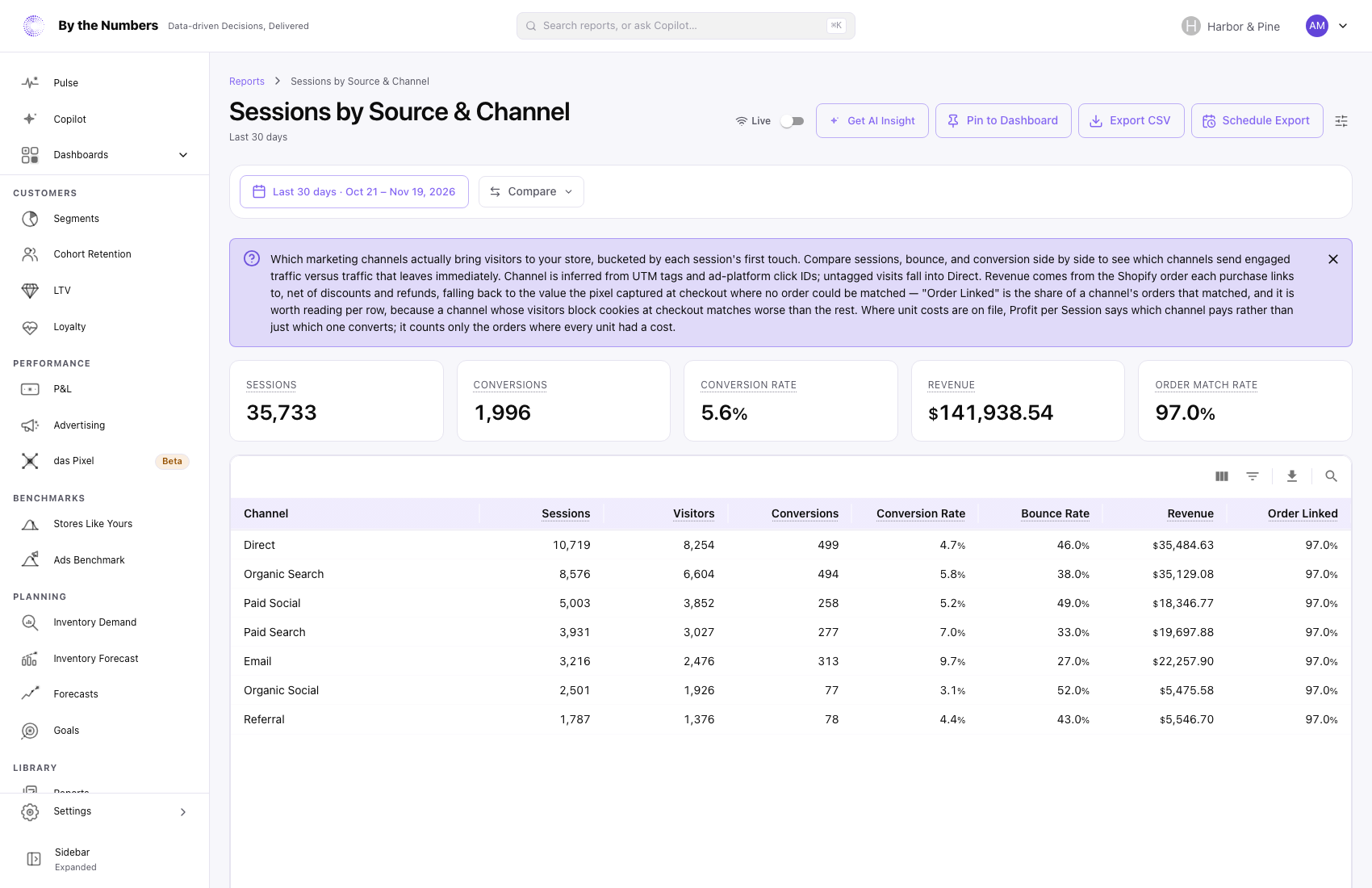Image resolution: width=1372 pixels, height=888 pixels.
Task: Open Inventory Forecast icon
Action: 30,659
